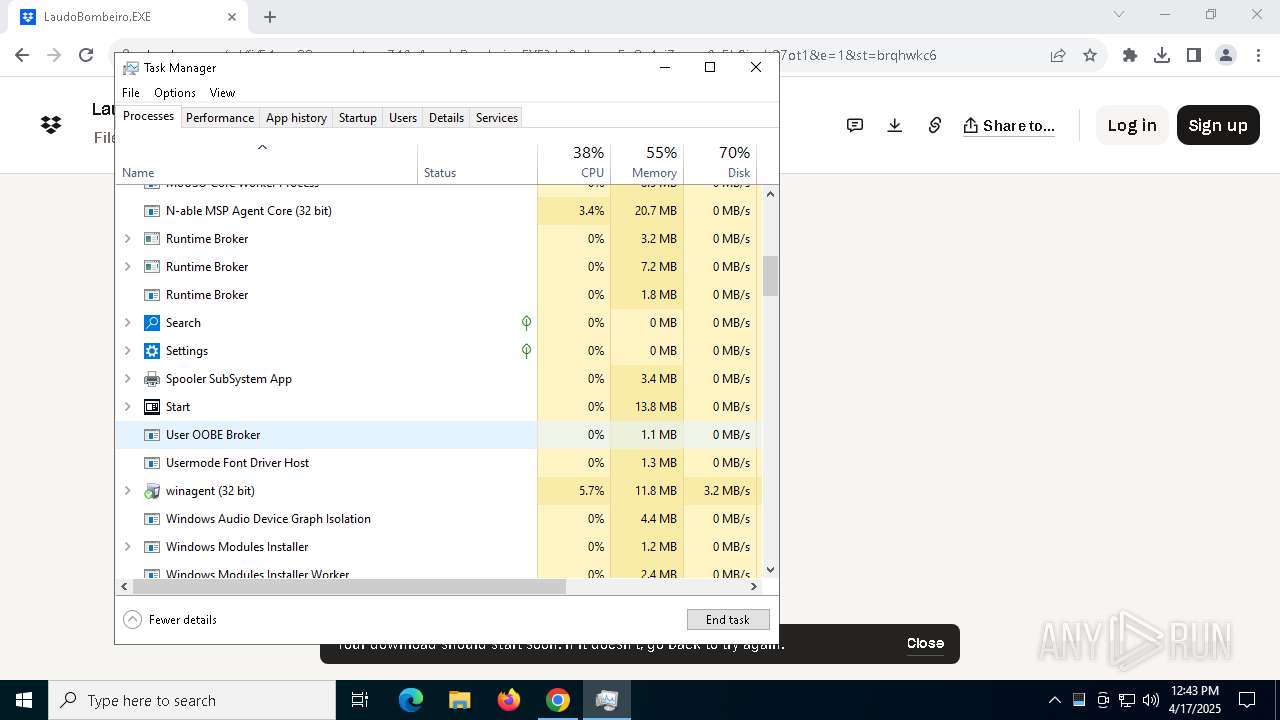
Task: Reload the page in Chrome
Action: pyautogui.click(x=86, y=55)
